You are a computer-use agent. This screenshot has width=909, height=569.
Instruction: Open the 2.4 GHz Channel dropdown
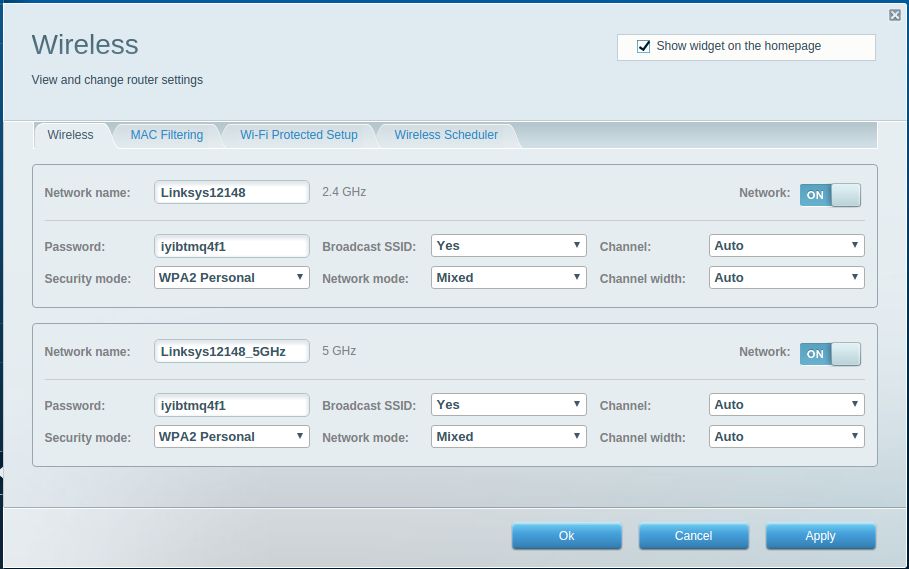[x=786, y=246]
